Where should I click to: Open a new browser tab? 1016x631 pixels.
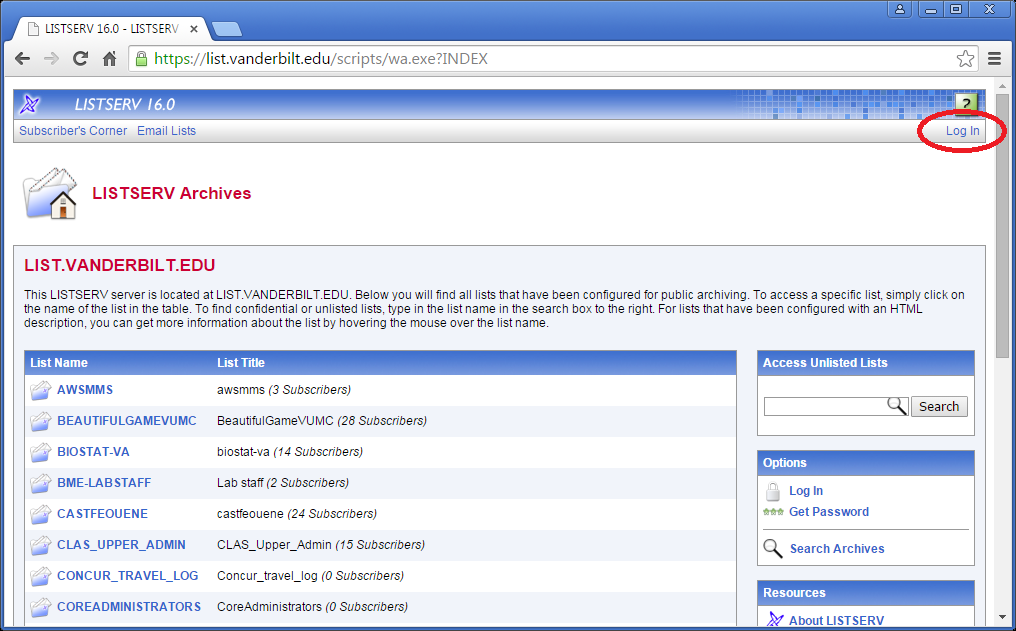pyautogui.click(x=226, y=29)
